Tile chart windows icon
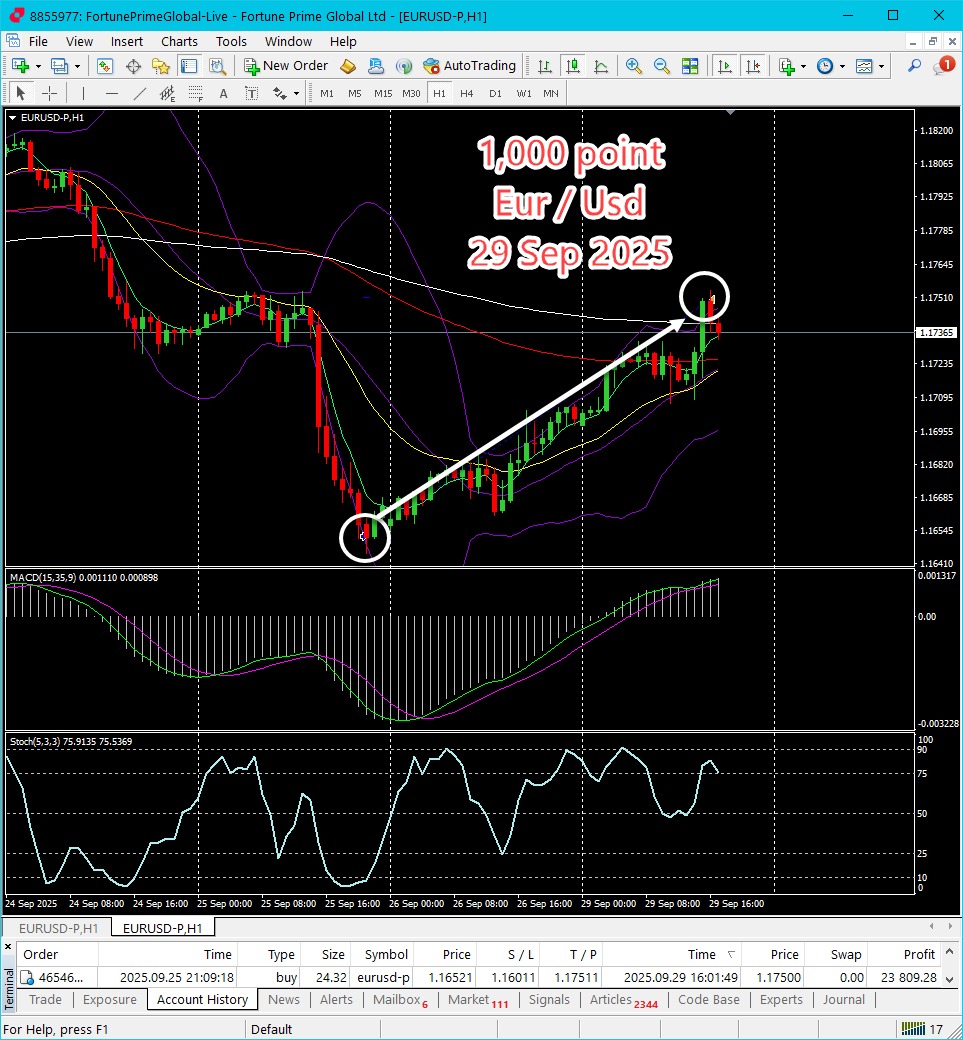Image resolution: width=963 pixels, height=1040 pixels. click(x=689, y=66)
